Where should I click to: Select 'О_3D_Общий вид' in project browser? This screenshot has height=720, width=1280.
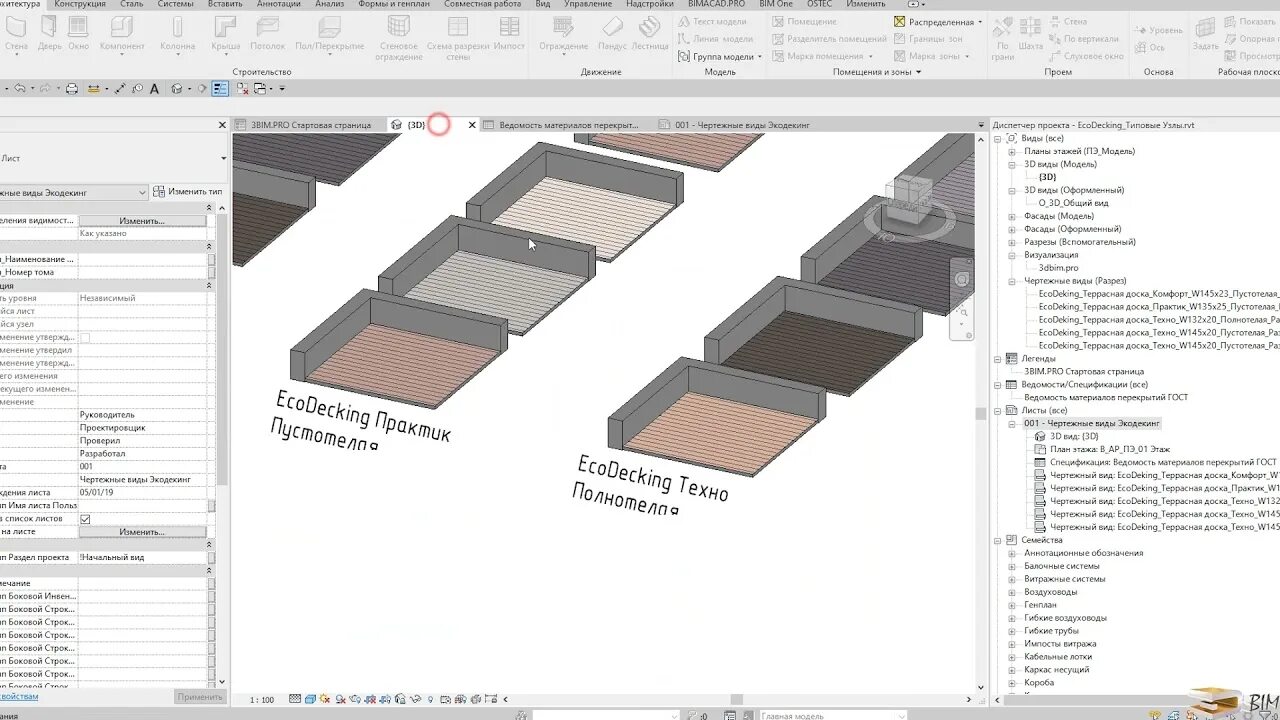pos(1073,203)
